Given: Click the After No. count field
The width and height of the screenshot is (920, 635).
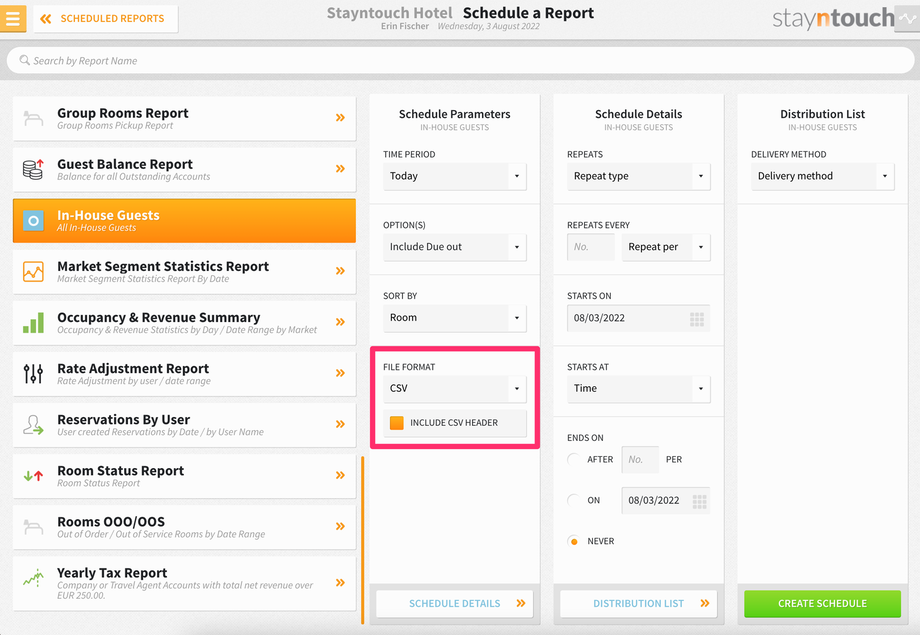Looking at the screenshot, I should point(640,460).
